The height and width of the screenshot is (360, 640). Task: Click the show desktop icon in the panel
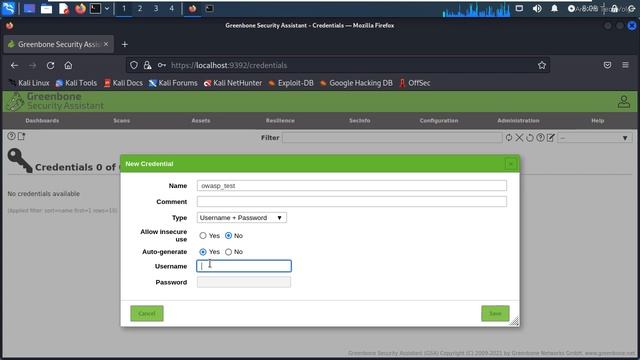[x=29, y=9]
